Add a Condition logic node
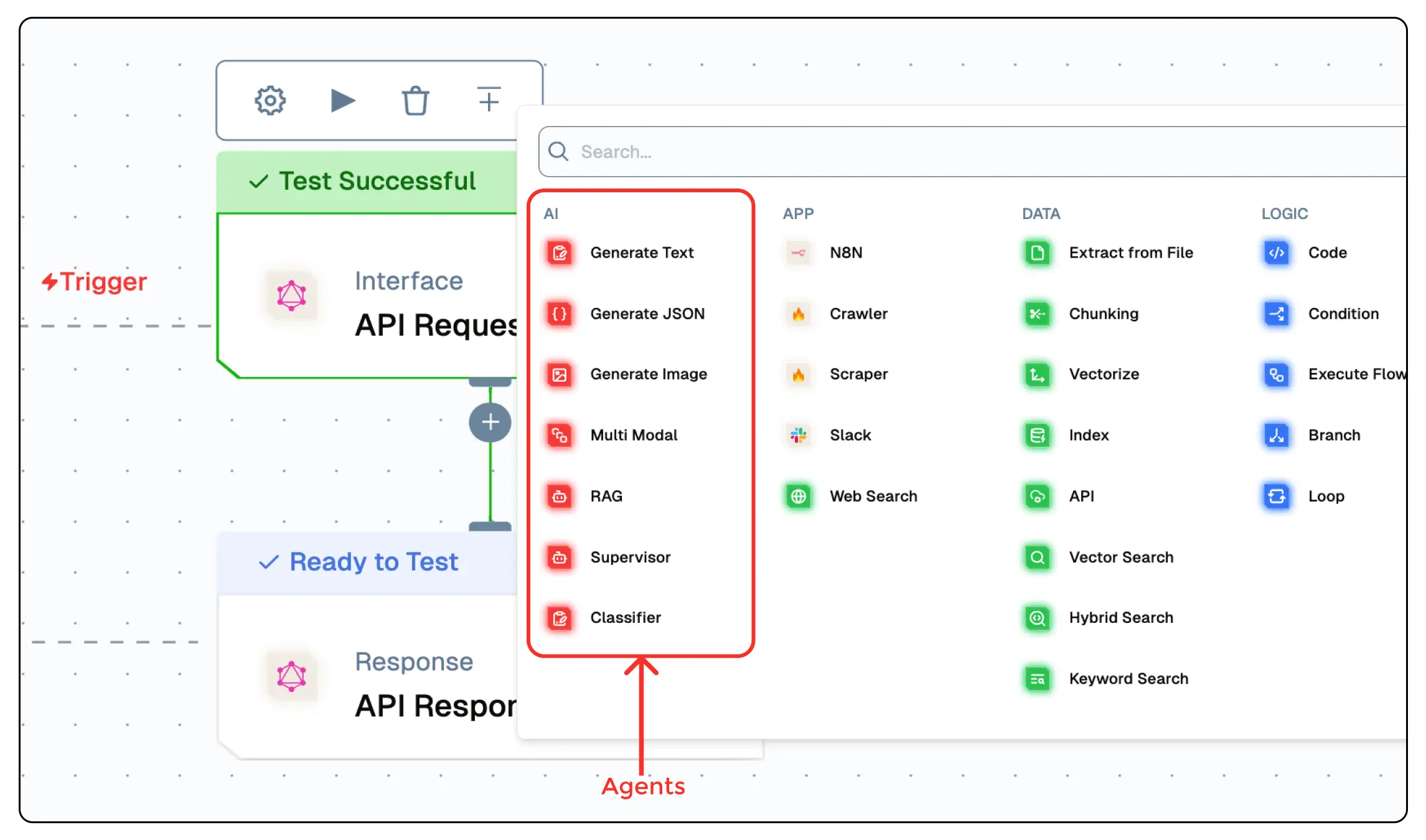This screenshot has height=840, width=1426. point(1343,314)
